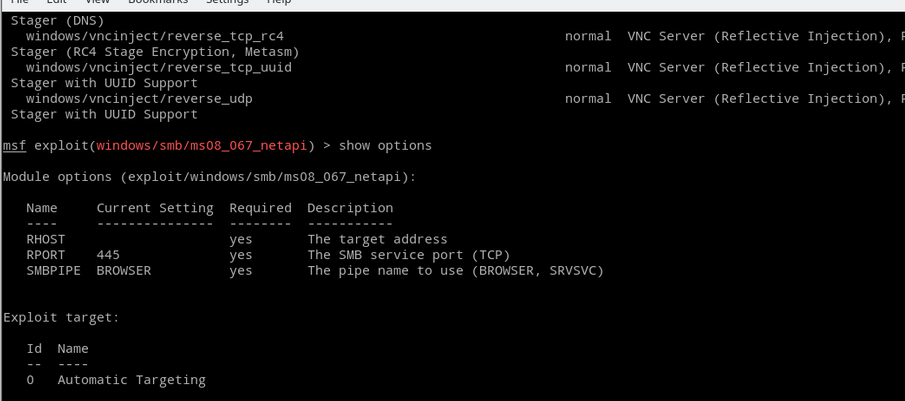Click the 'show options' command text
905x401 pixels.
tap(385, 146)
